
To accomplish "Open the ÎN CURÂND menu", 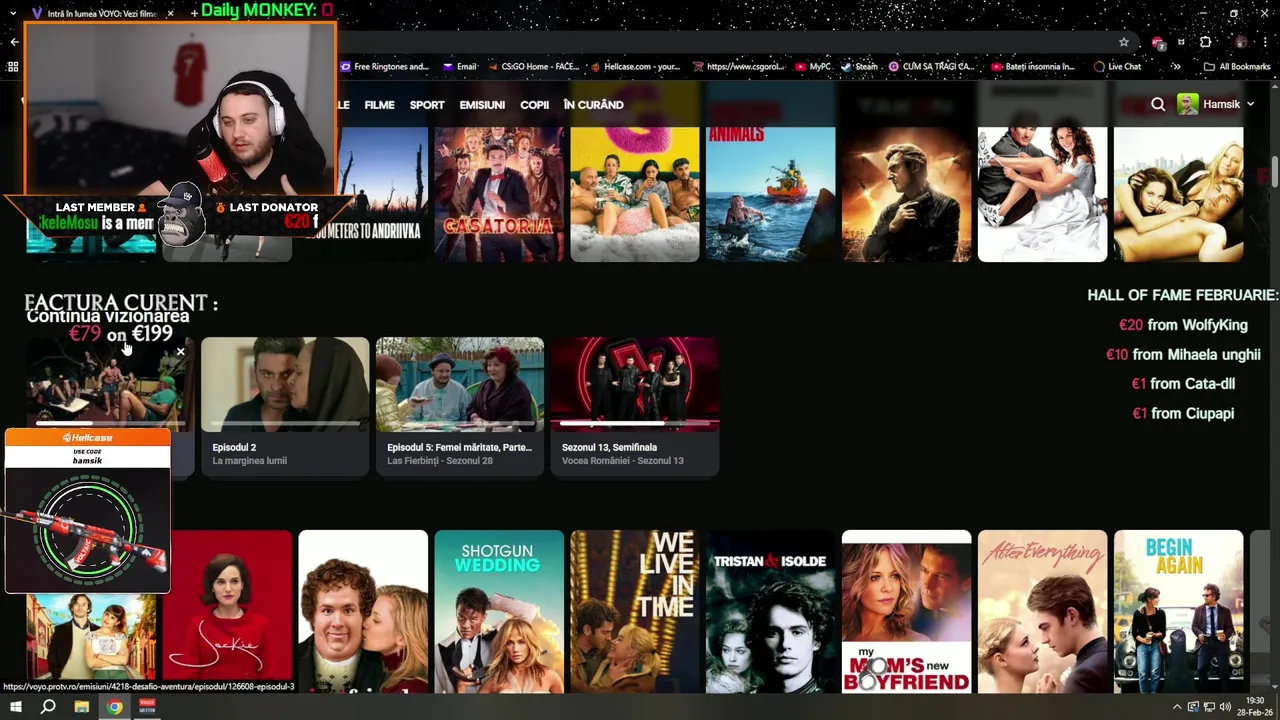I will (593, 105).
